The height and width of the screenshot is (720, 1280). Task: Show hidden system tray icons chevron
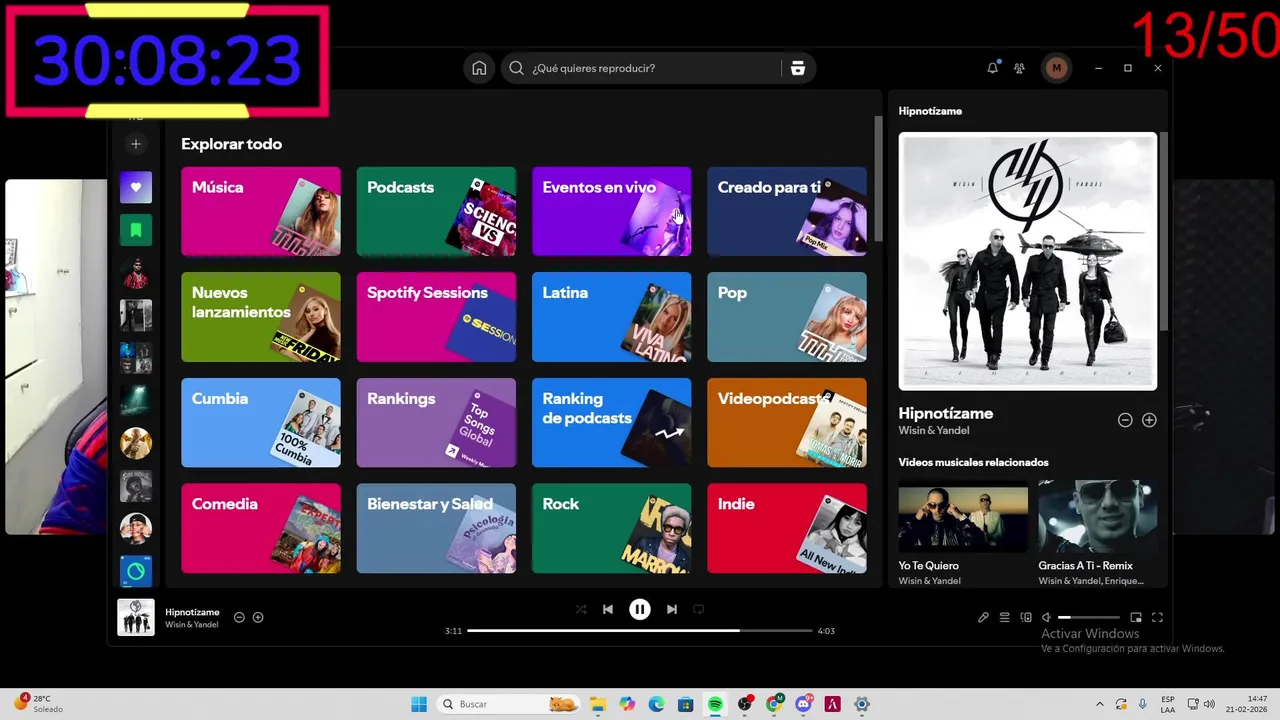click(x=1100, y=704)
